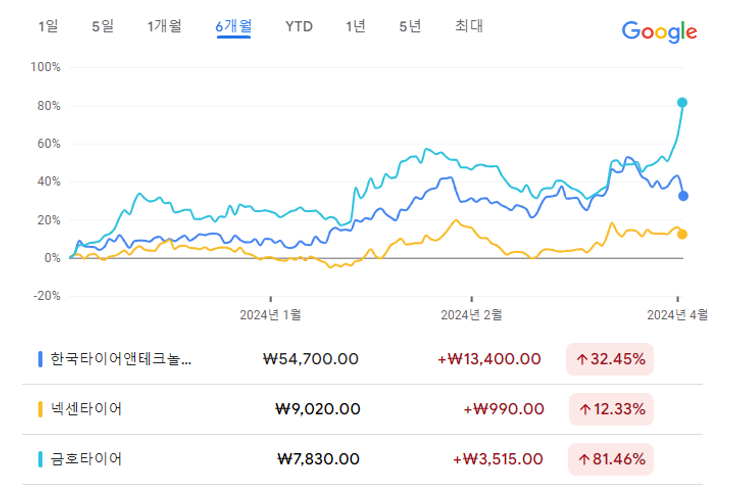The image size is (746, 497).
Task: Click the blue color marker beside 한국타이어앤테크놀
Action: pos(40,359)
